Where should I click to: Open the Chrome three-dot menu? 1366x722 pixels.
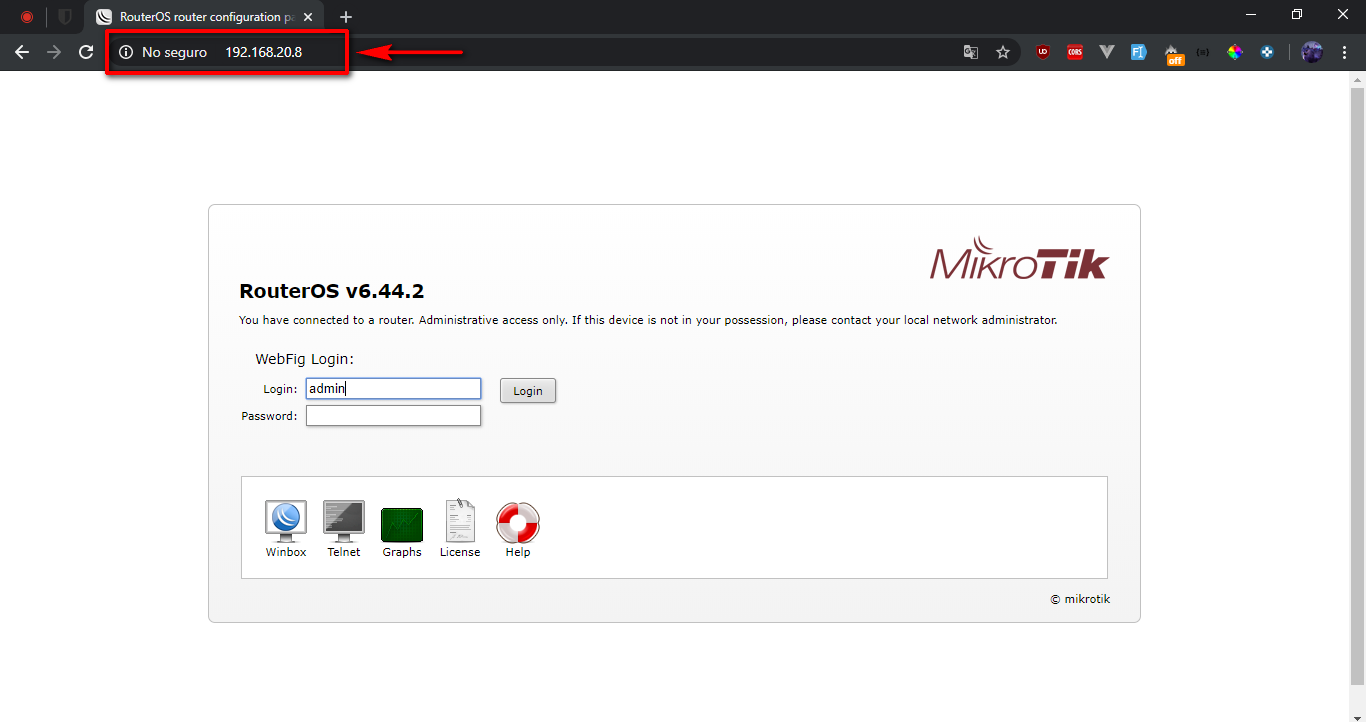click(x=1344, y=52)
